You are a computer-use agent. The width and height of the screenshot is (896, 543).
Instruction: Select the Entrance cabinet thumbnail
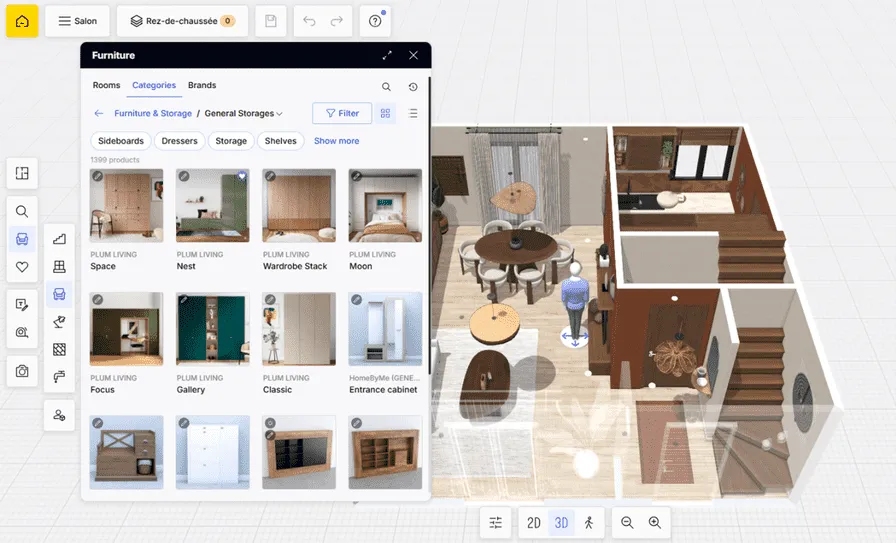click(x=385, y=329)
